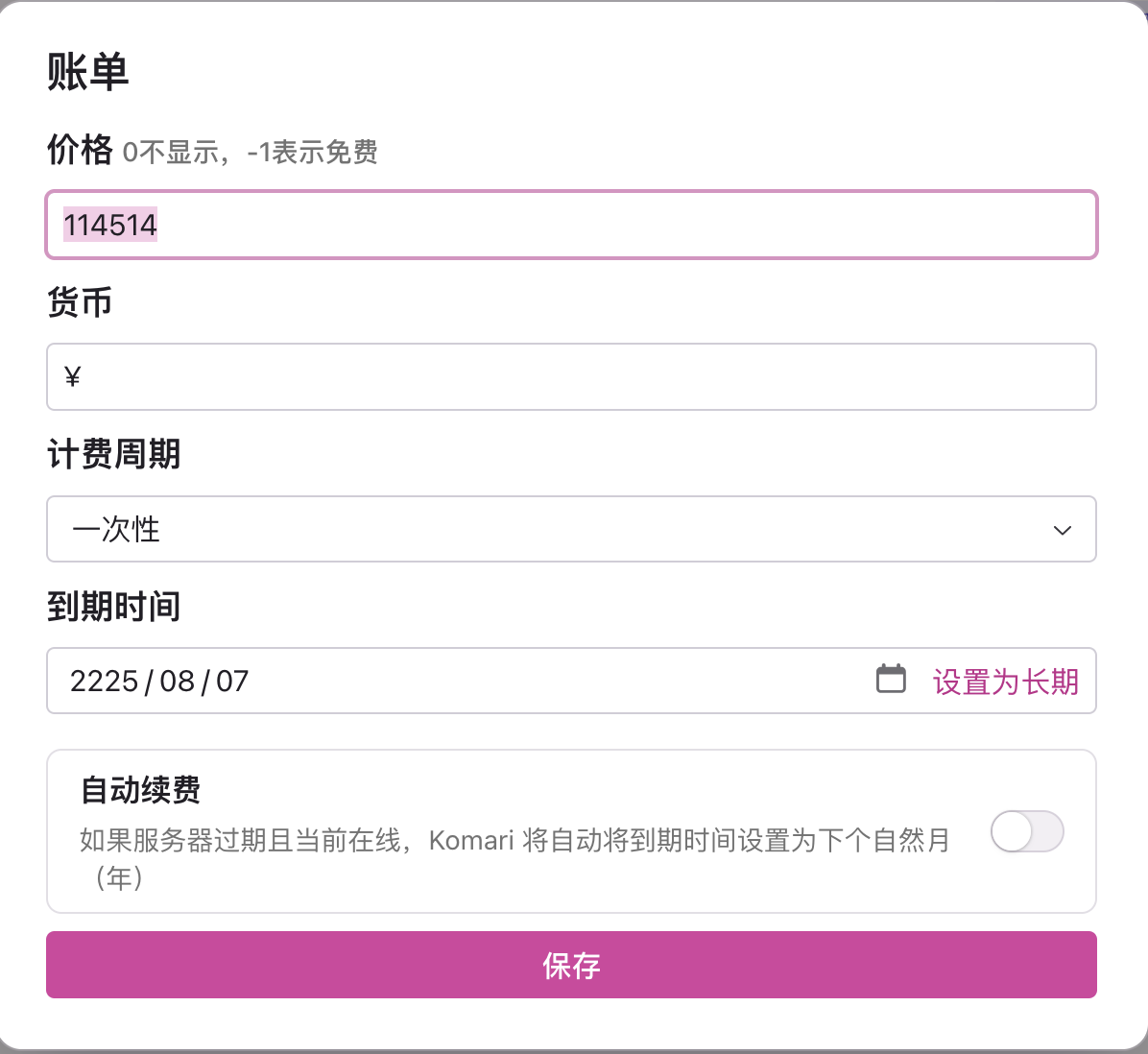Viewport: 1148px width, 1054px height.
Task: Click the auto-renew description mentioning Komari
Action: pyautogui.click(x=514, y=841)
